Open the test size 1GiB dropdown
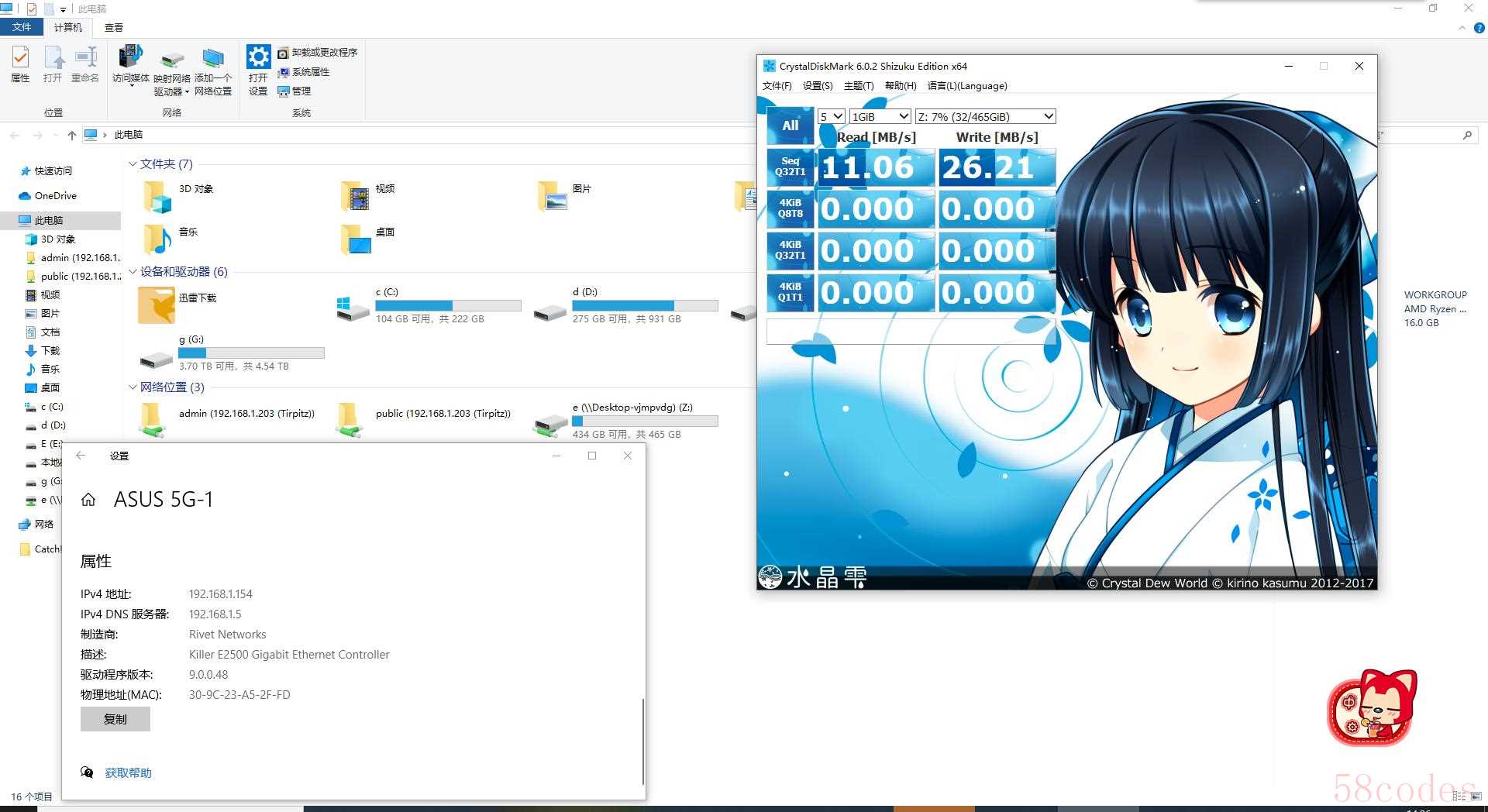 coord(880,117)
